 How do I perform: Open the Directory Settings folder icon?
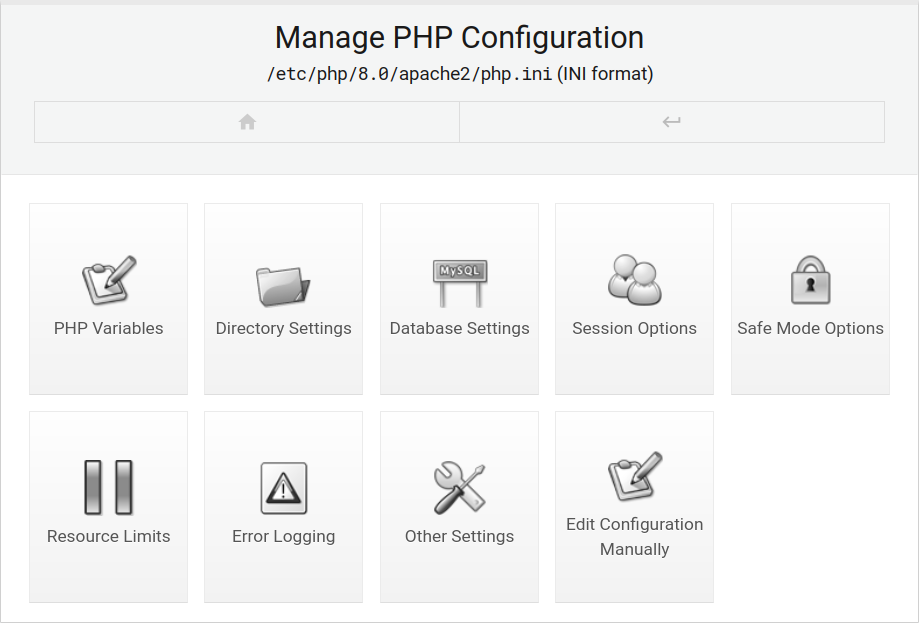point(283,284)
